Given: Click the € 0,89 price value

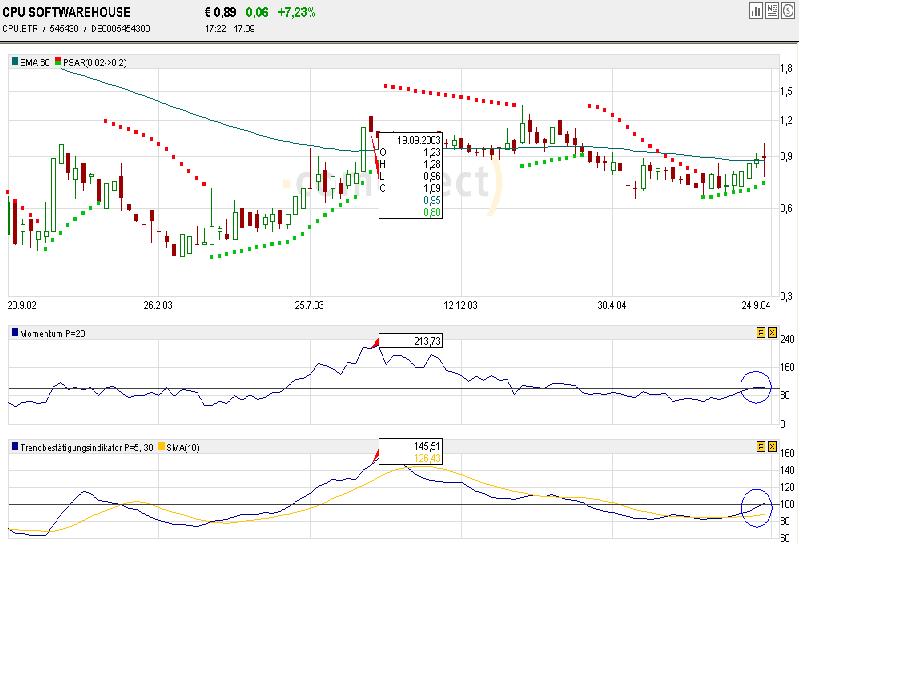Looking at the screenshot, I should (x=220, y=12).
